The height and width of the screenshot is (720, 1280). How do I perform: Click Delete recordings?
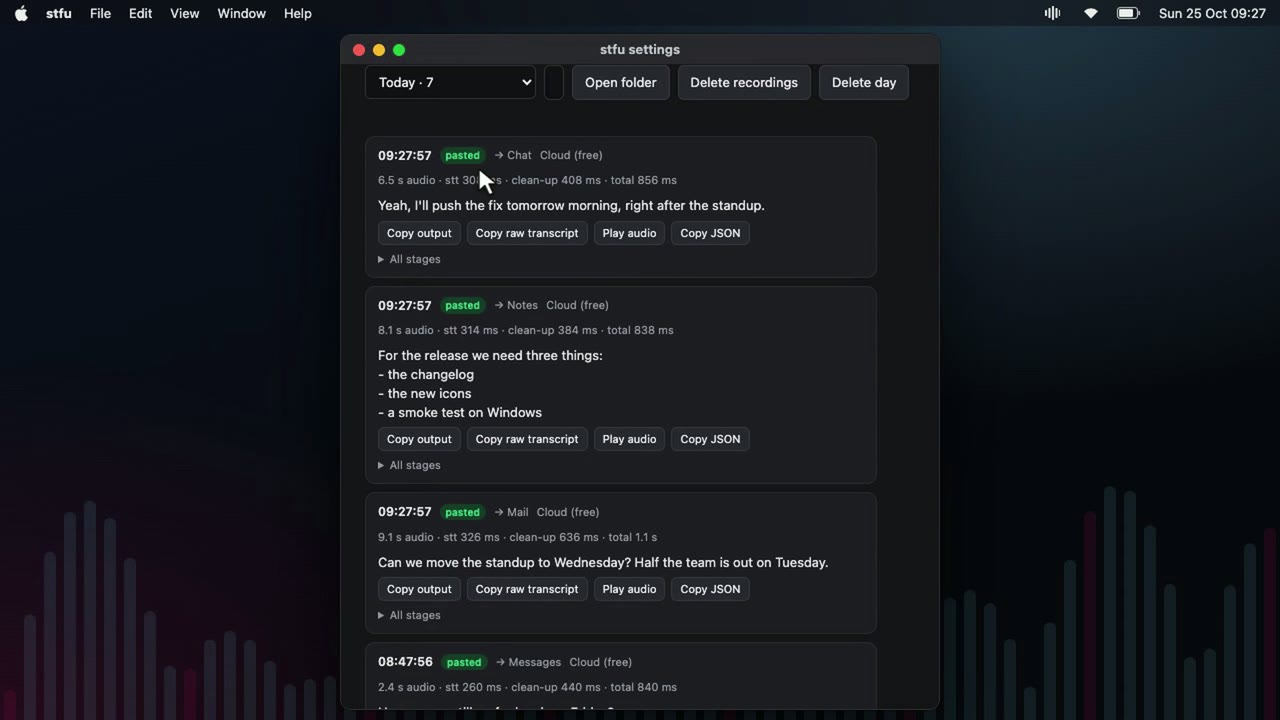(744, 82)
